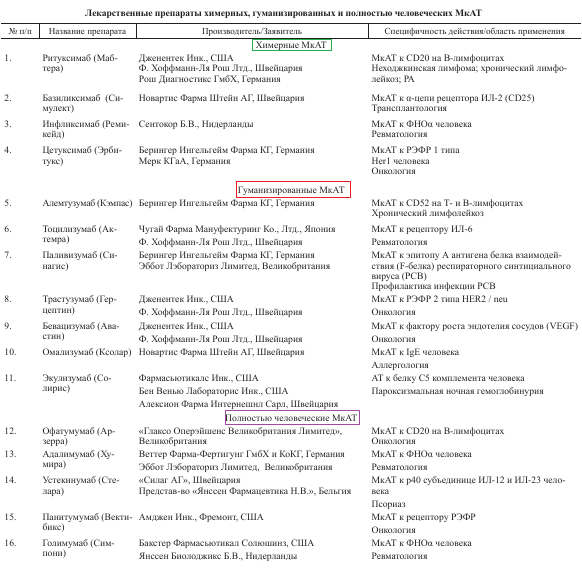Viewport: 582px width, 571px height.
Task: Click drug name 'Цетуксимаб (Эрбитукс)'
Action: [82, 155]
